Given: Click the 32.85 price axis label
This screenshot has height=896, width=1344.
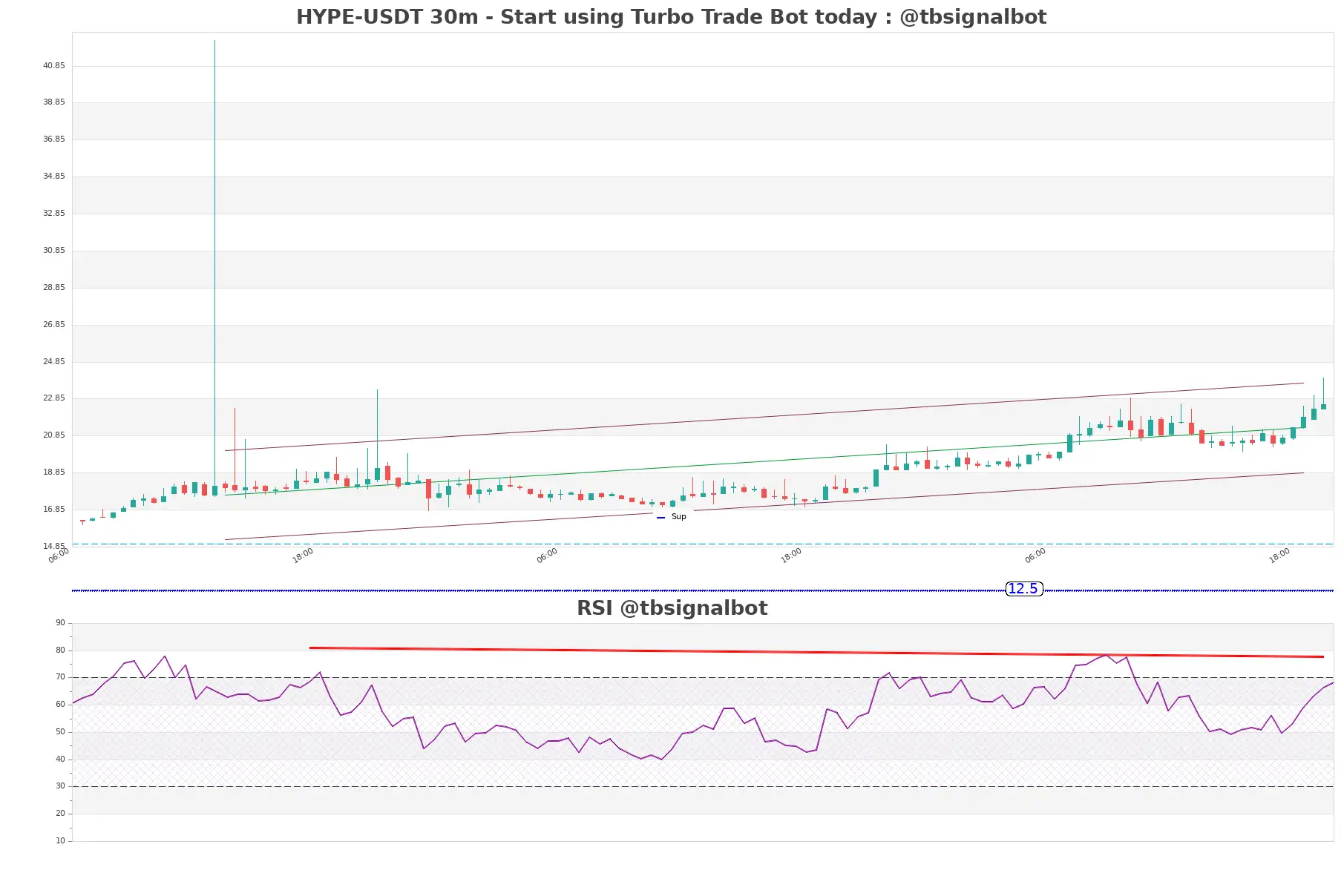Looking at the screenshot, I should tap(53, 214).
